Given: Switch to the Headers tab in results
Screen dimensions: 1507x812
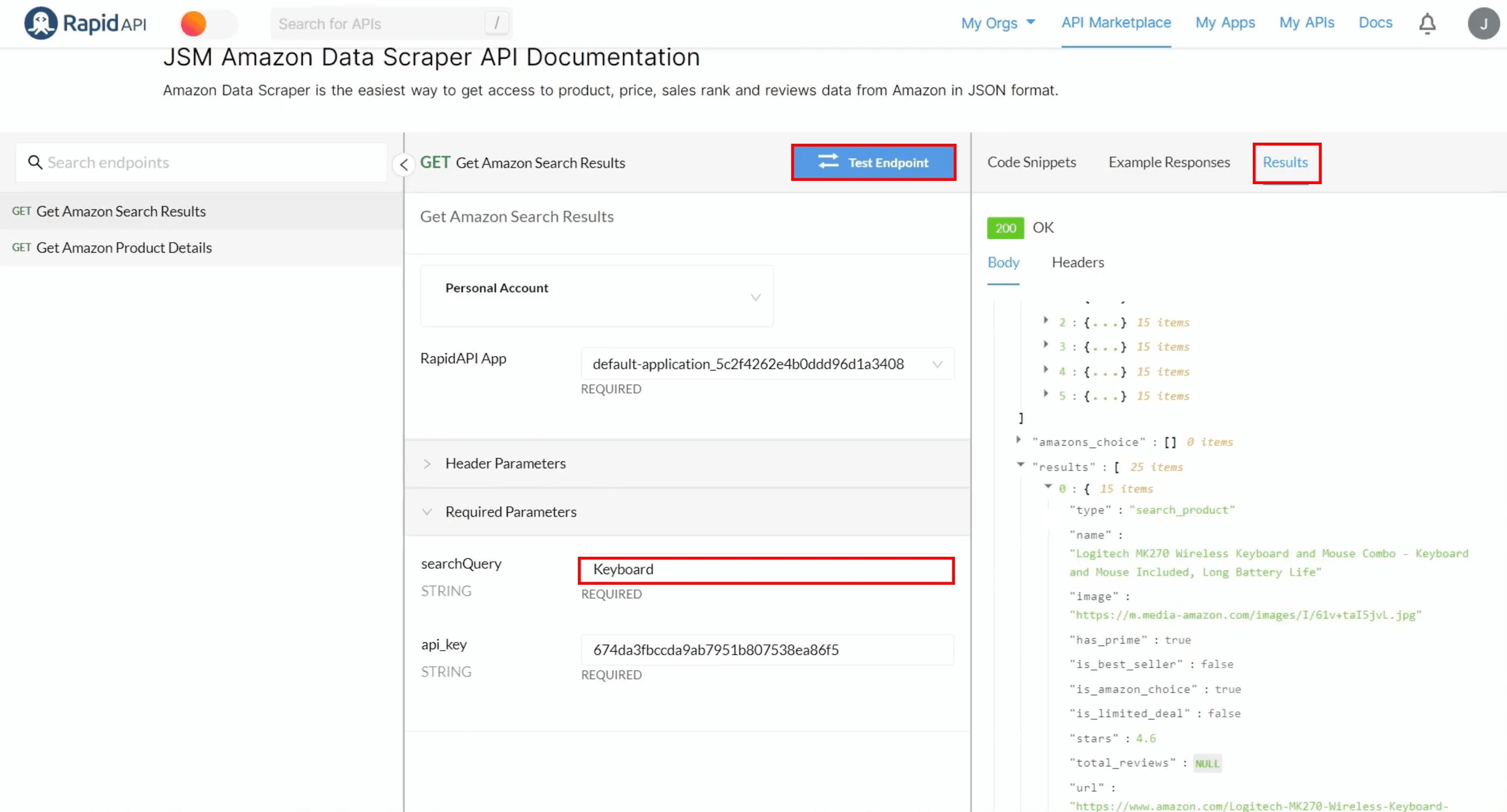Looking at the screenshot, I should point(1078,262).
